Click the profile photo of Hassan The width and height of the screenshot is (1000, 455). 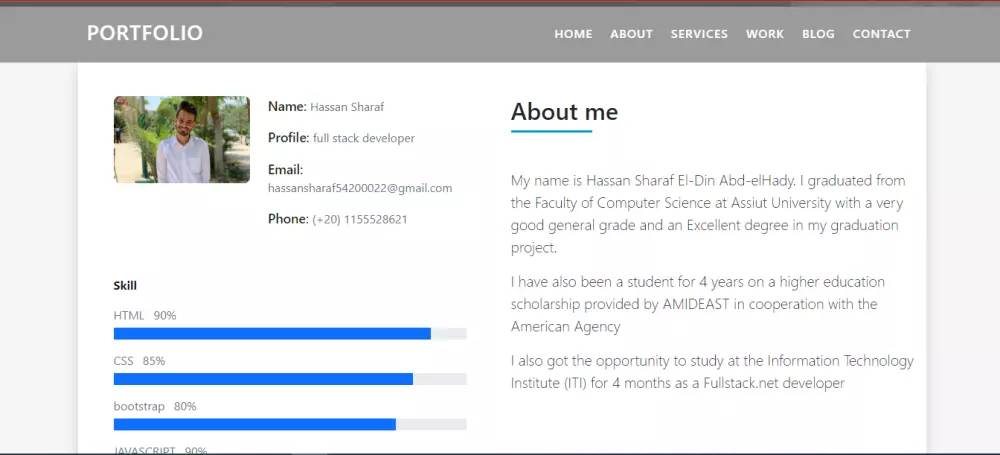(x=182, y=139)
